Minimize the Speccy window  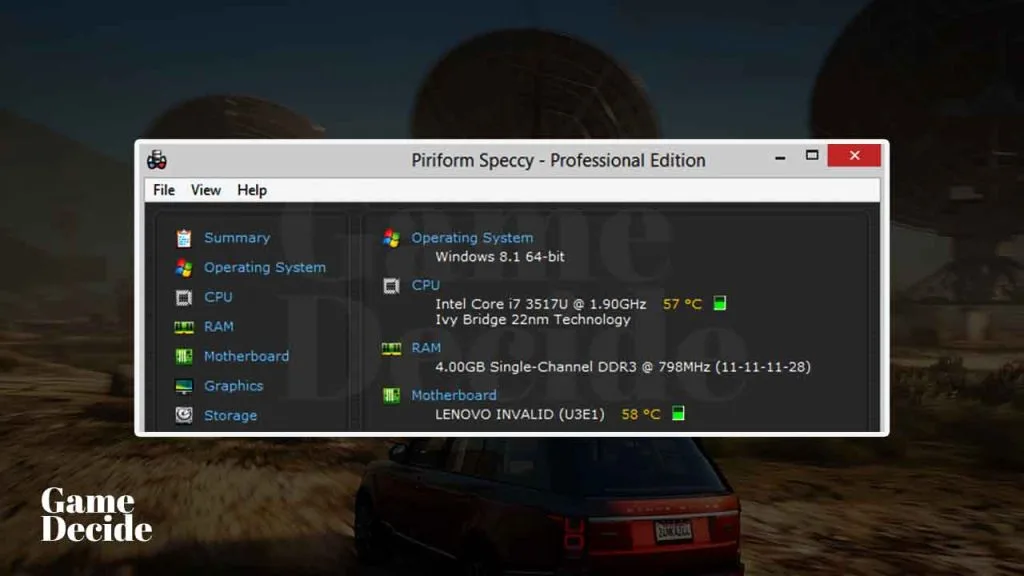[x=780, y=157]
